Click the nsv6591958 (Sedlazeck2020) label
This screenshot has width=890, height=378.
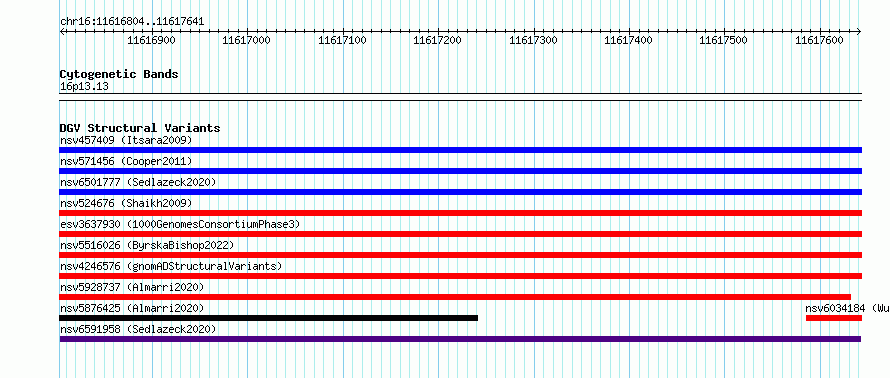(138, 329)
